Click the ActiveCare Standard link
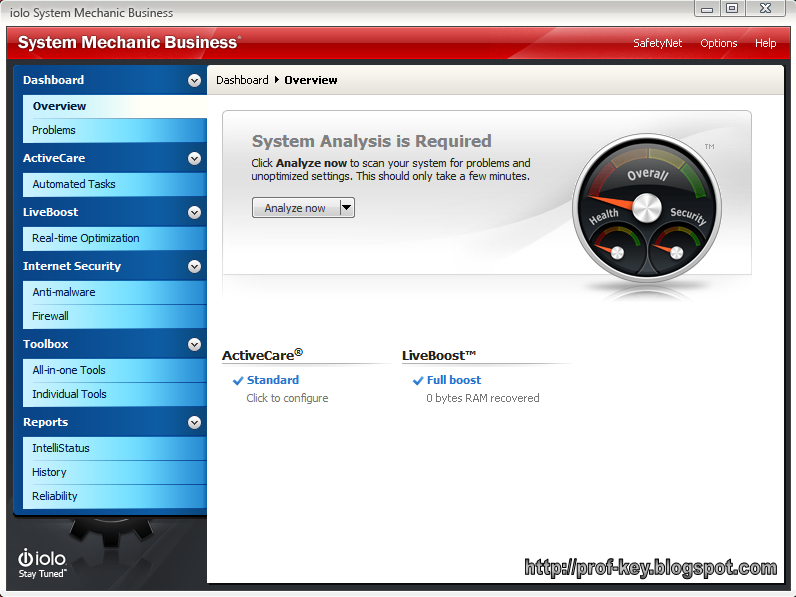The width and height of the screenshot is (796, 597). coord(273,380)
